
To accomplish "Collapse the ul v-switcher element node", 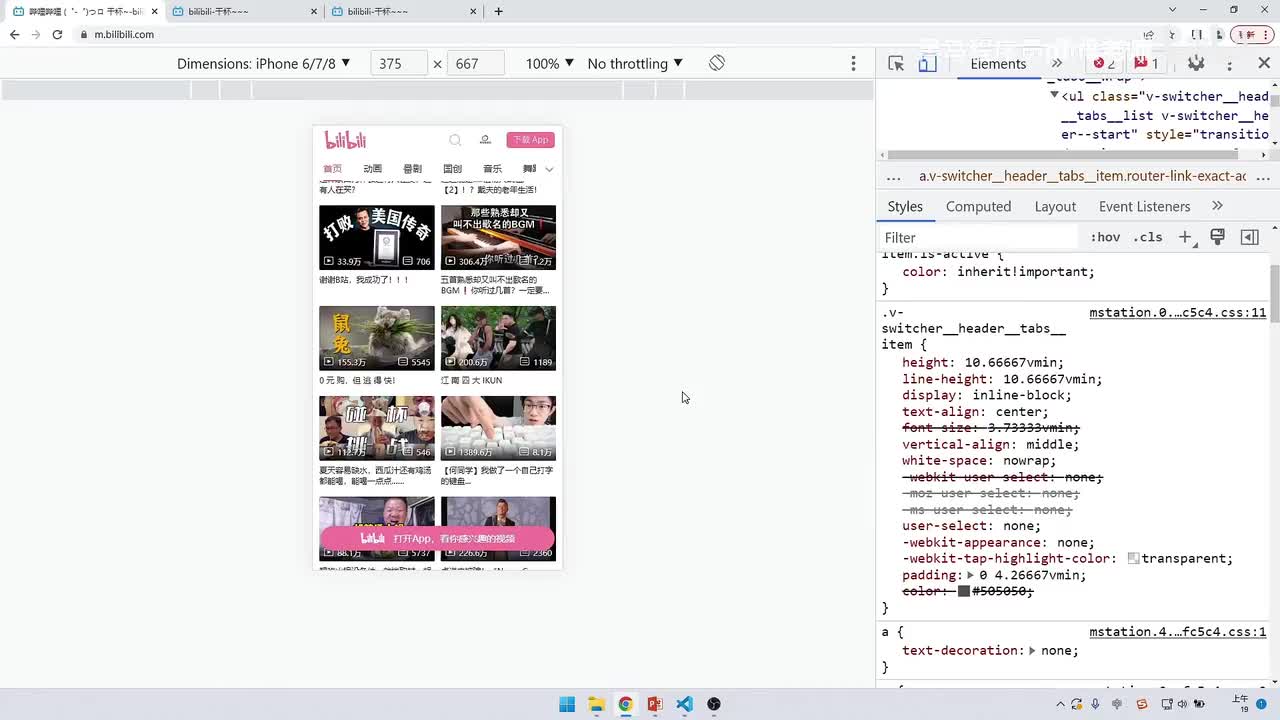I will (1054, 96).
